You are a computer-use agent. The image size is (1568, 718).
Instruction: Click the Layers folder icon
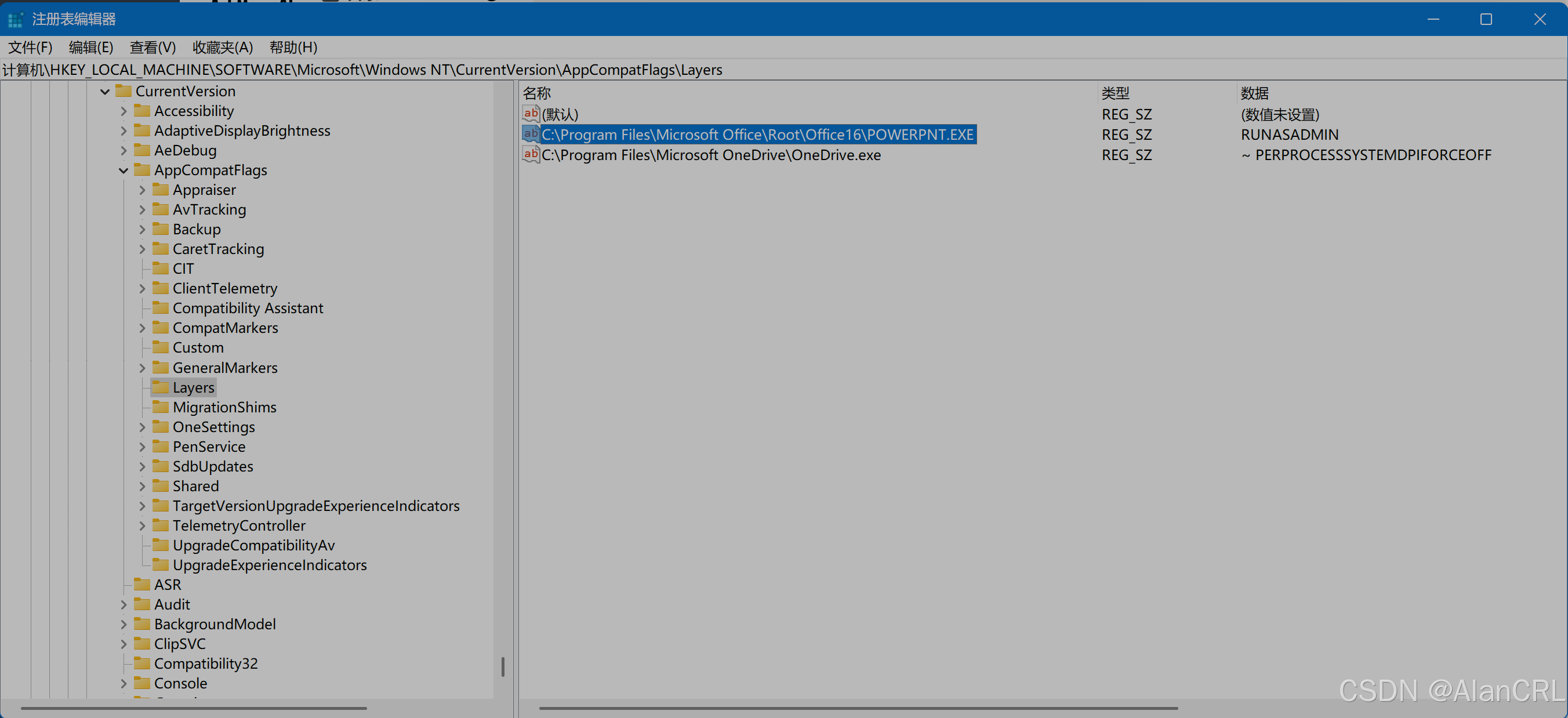click(x=161, y=387)
